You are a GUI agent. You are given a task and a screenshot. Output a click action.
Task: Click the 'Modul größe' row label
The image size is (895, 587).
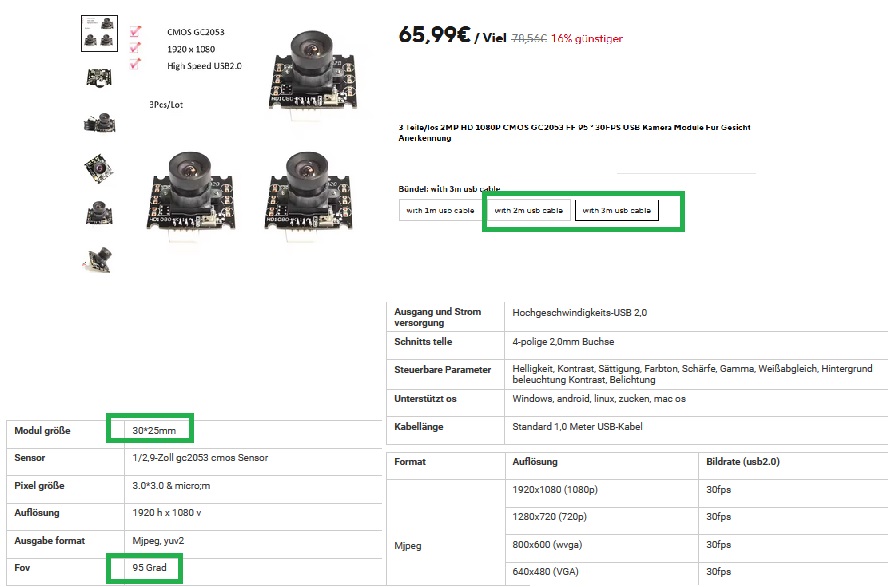click(42, 431)
